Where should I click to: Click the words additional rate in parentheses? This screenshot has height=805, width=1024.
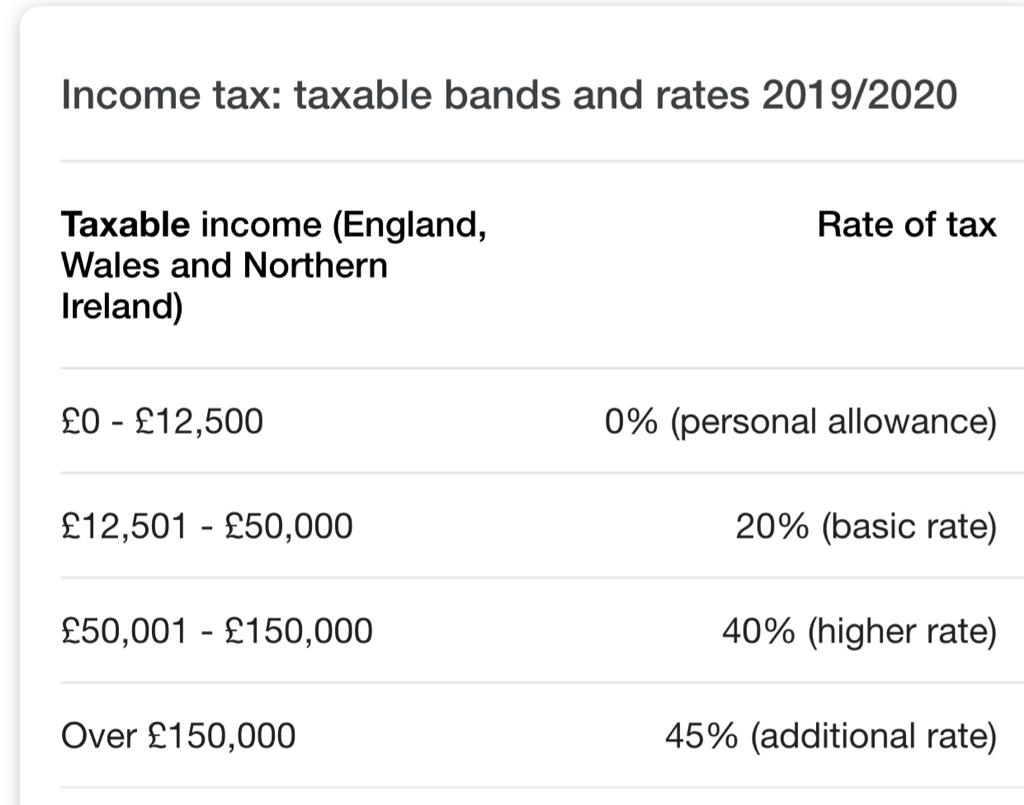point(874,736)
